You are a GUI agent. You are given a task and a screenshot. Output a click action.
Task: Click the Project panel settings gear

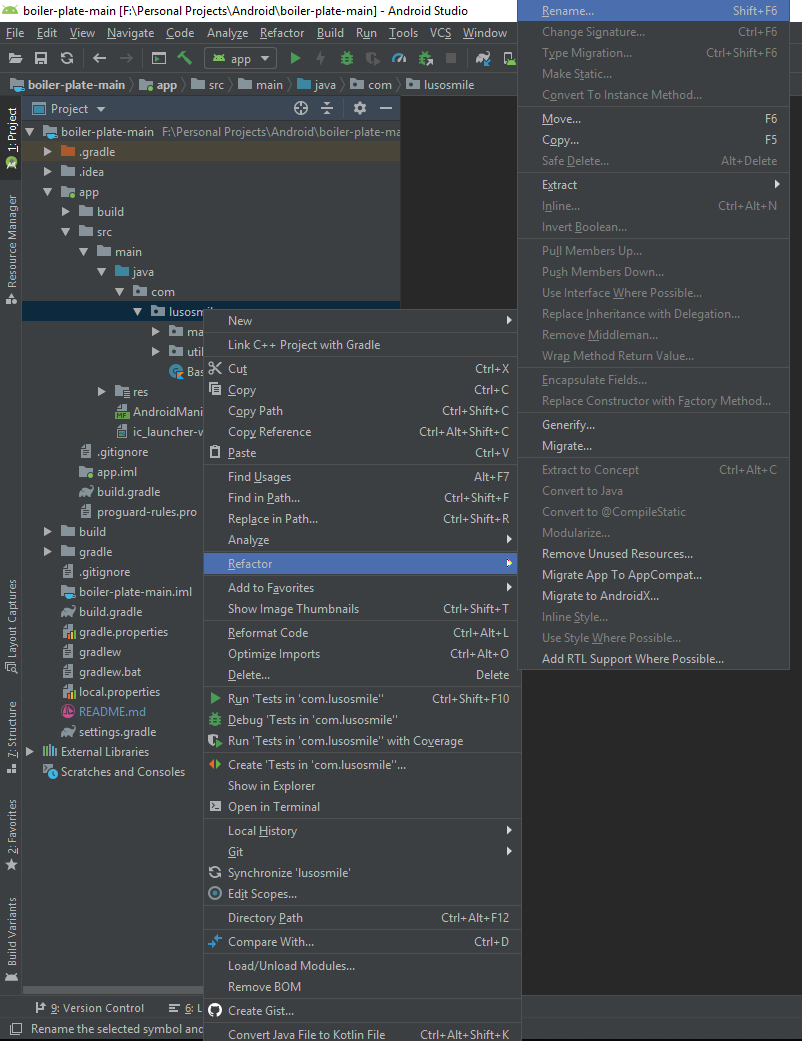(x=360, y=108)
